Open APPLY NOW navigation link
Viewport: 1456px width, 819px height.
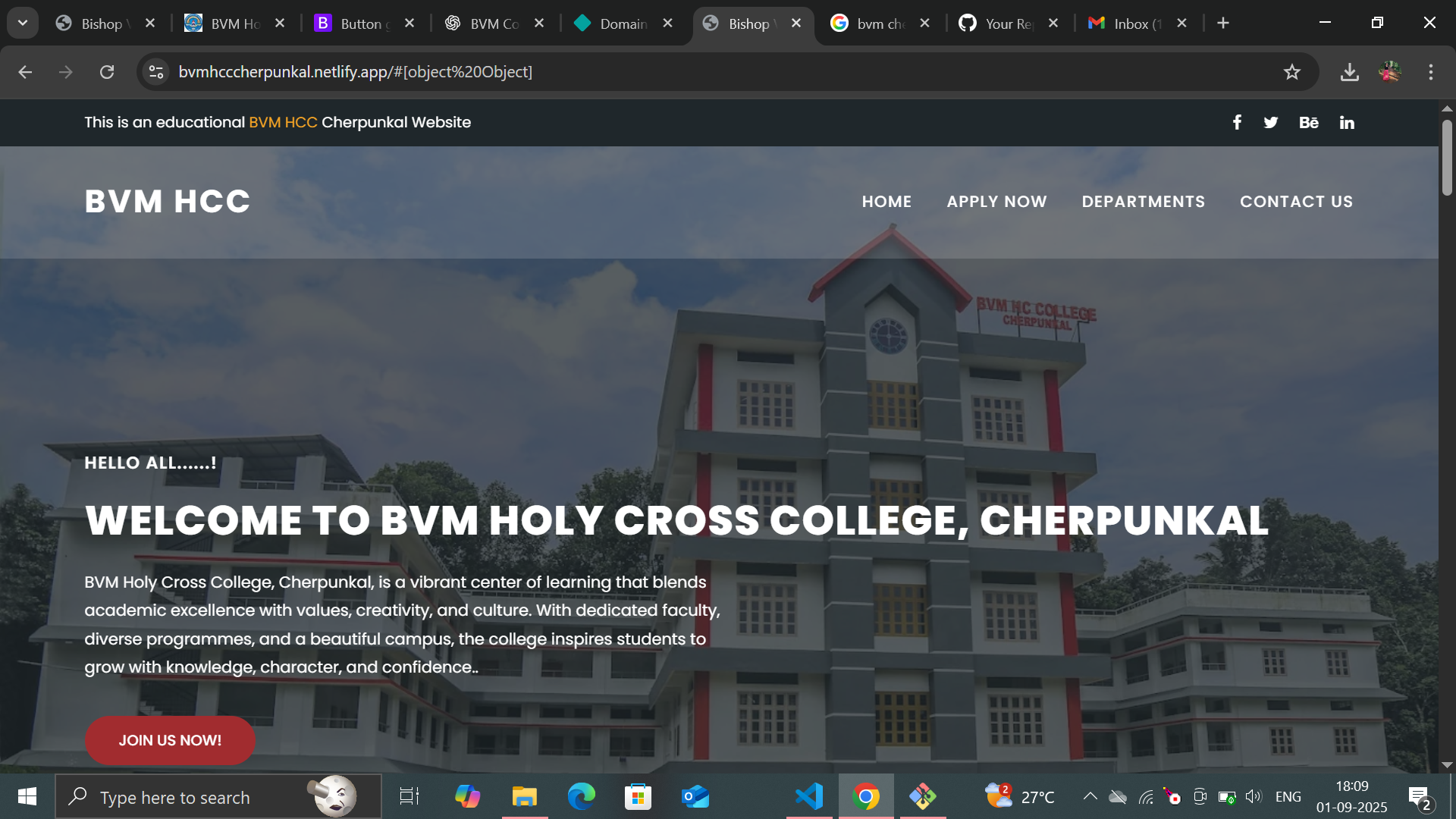point(996,202)
